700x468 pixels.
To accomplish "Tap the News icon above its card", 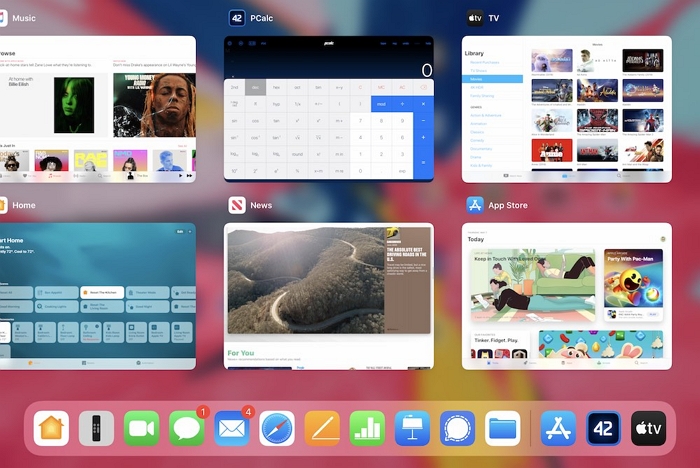I will tap(237, 205).
